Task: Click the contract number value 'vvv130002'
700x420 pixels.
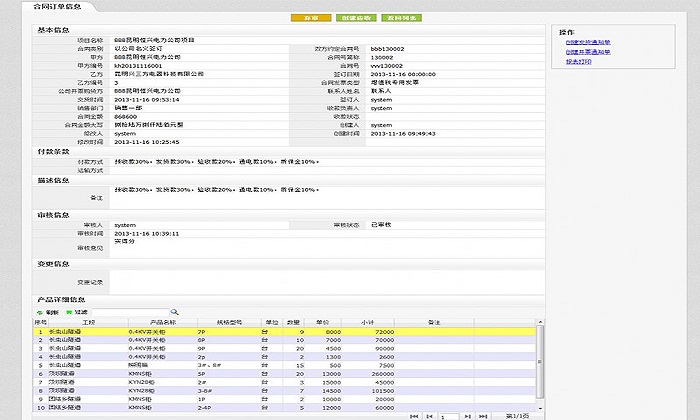Action: click(386, 66)
